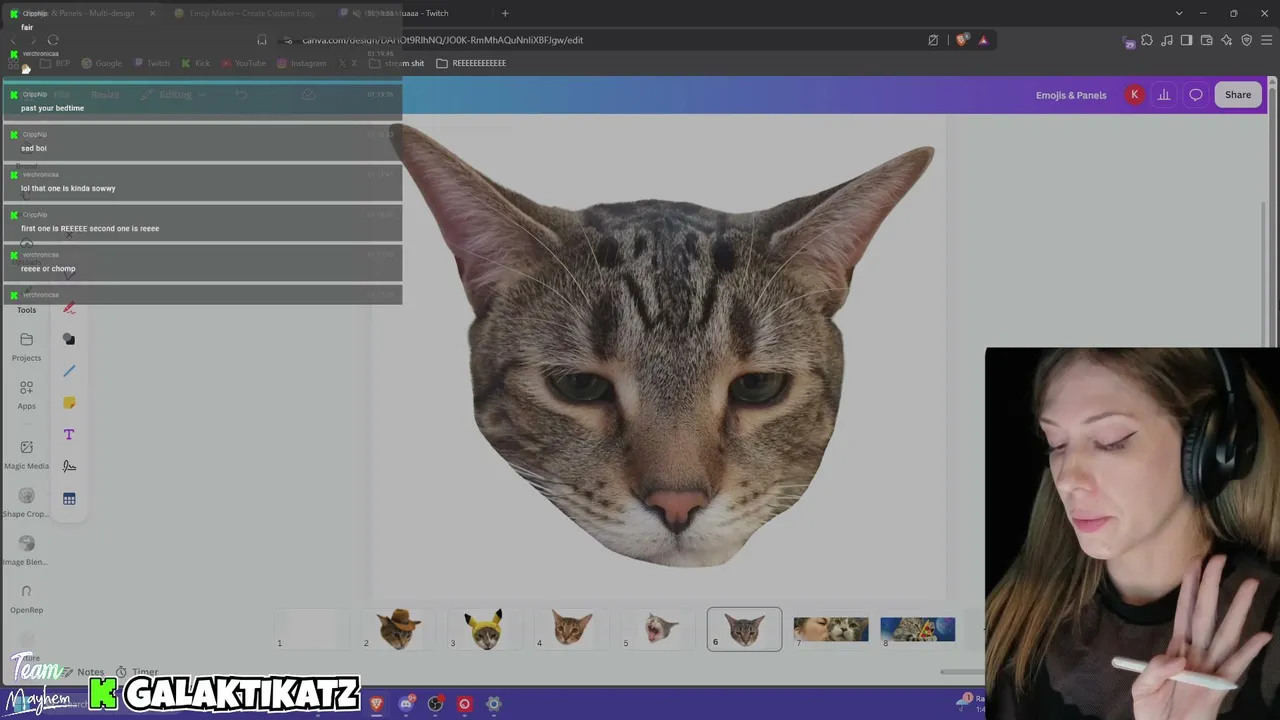Select page 6 cat face thumbnail
The height and width of the screenshot is (720, 1280).
tap(745, 629)
